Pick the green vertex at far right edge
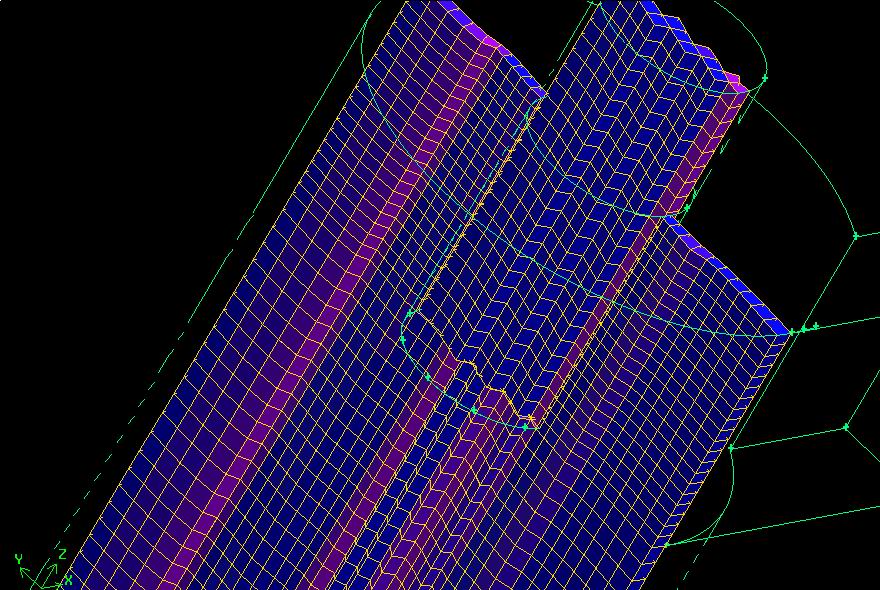Screen dimensions: 880x590 coord(855,236)
